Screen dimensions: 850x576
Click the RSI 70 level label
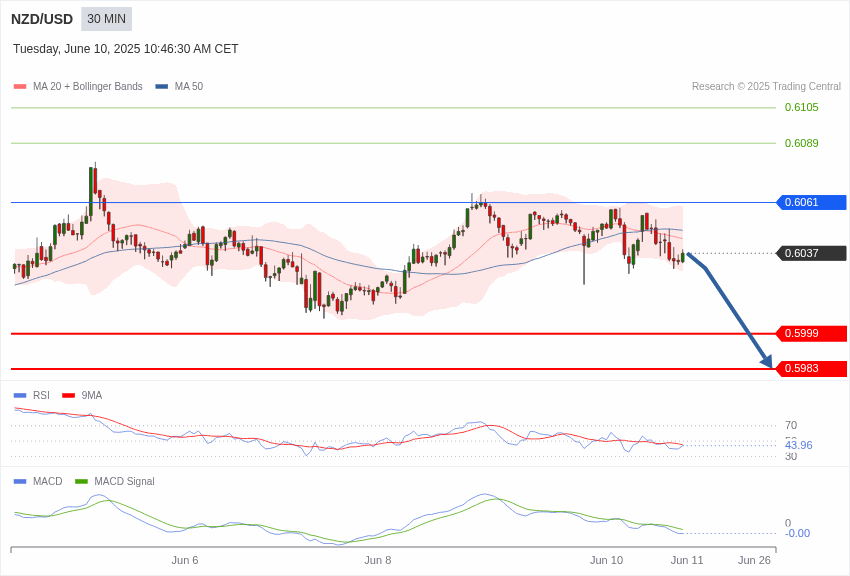pyautogui.click(x=791, y=425)
